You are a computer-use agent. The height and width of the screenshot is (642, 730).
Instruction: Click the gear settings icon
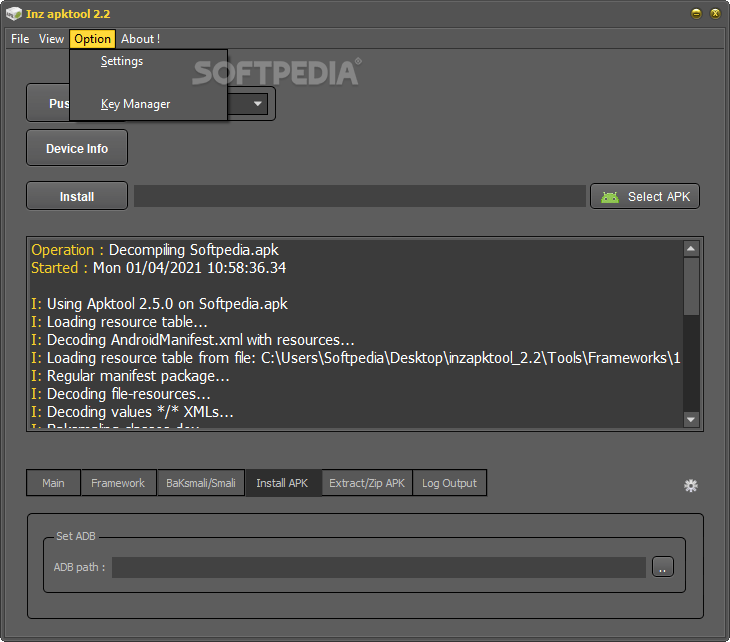click(691, 486)
